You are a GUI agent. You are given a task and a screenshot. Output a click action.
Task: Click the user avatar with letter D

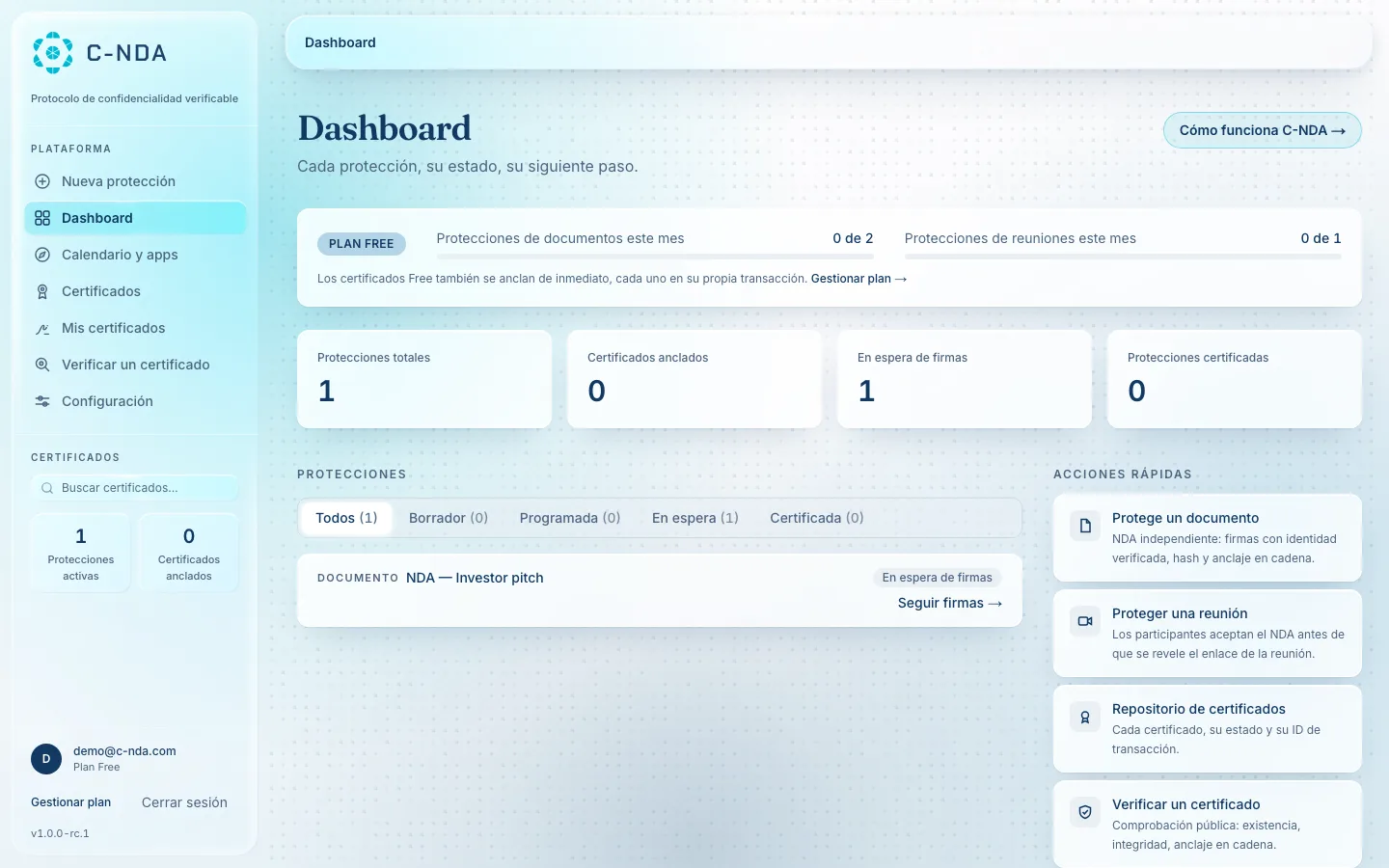pos(46,759)
